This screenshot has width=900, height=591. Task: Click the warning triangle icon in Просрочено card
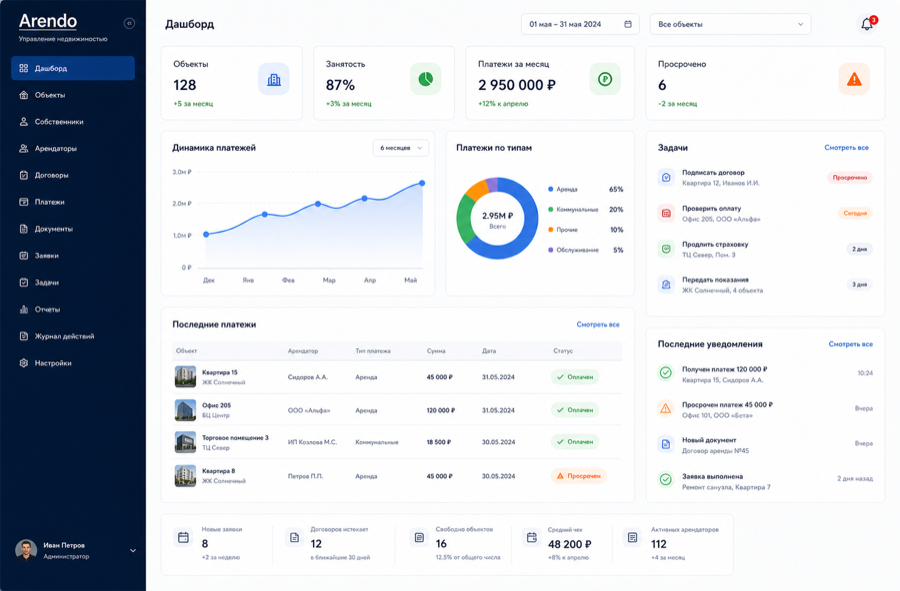(854, 79)
